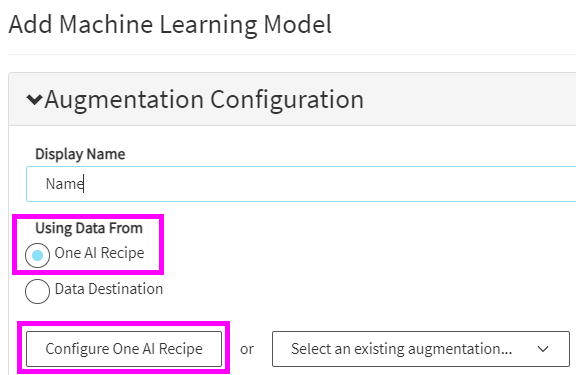Click the Configure One AI Recipe button
This screenshot has height=375, width=576.
[124, 349]
